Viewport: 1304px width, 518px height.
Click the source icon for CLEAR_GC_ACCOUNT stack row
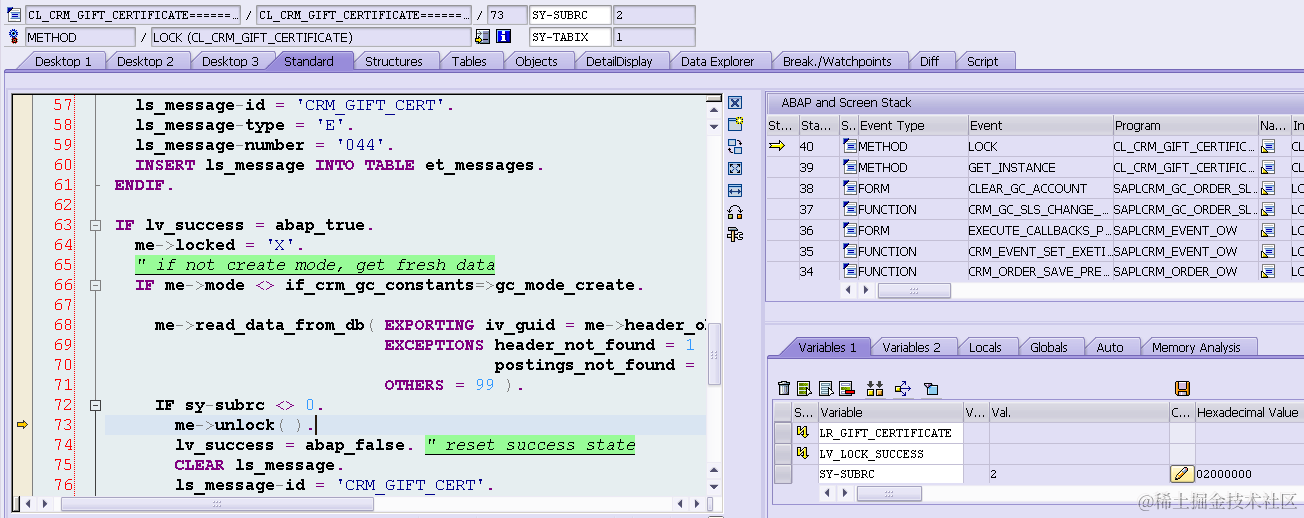pos(849,188)
